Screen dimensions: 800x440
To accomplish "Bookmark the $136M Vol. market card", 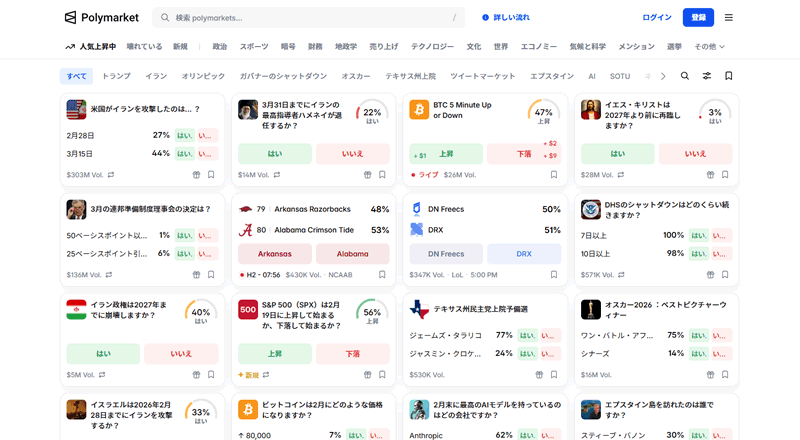I will point(211,275).
